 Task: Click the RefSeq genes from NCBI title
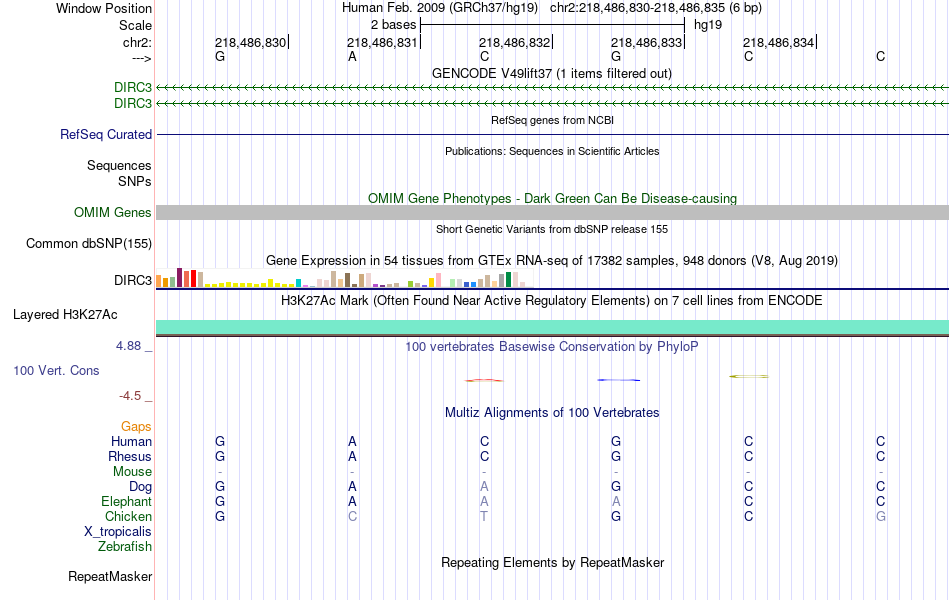(x=552, y=120)
